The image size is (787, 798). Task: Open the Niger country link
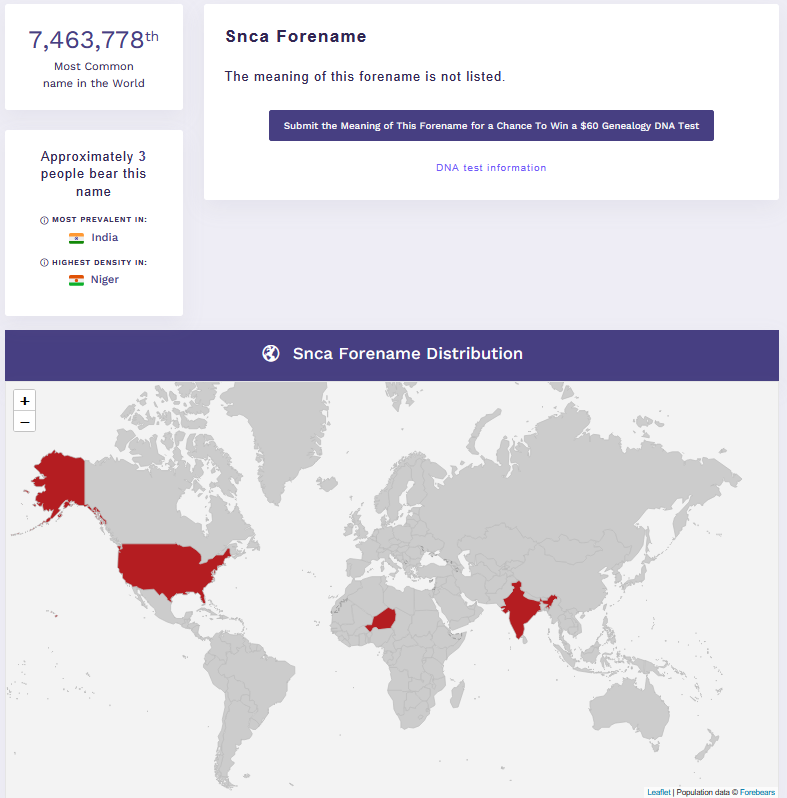click(104, 280)
